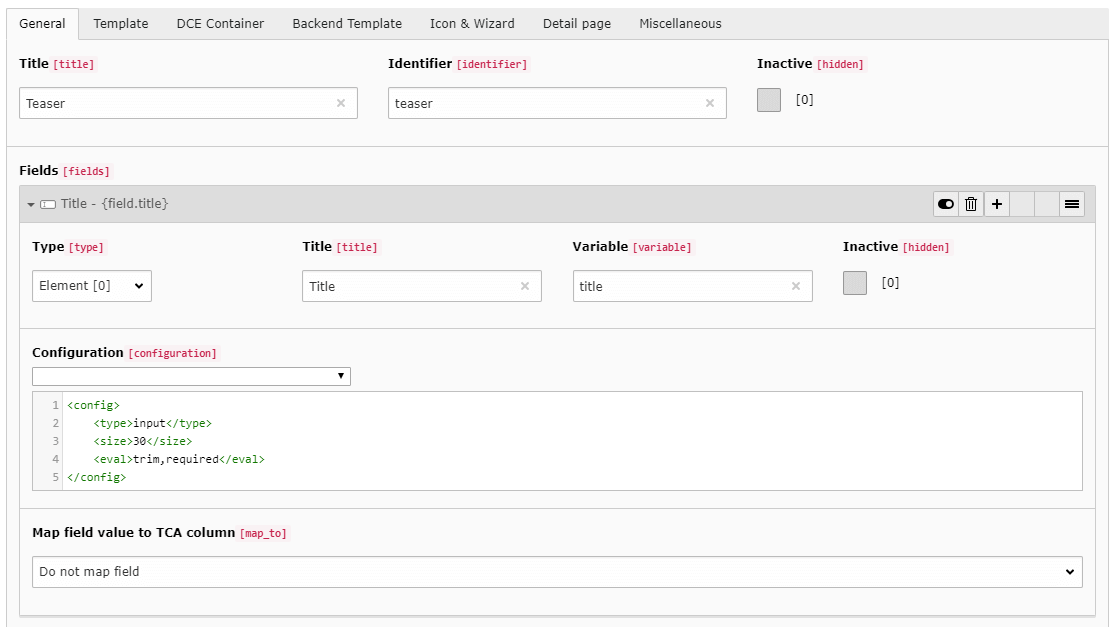Delete the Title field record using trash icon
Screen dimensions: 1114x627
pos(970,203)
